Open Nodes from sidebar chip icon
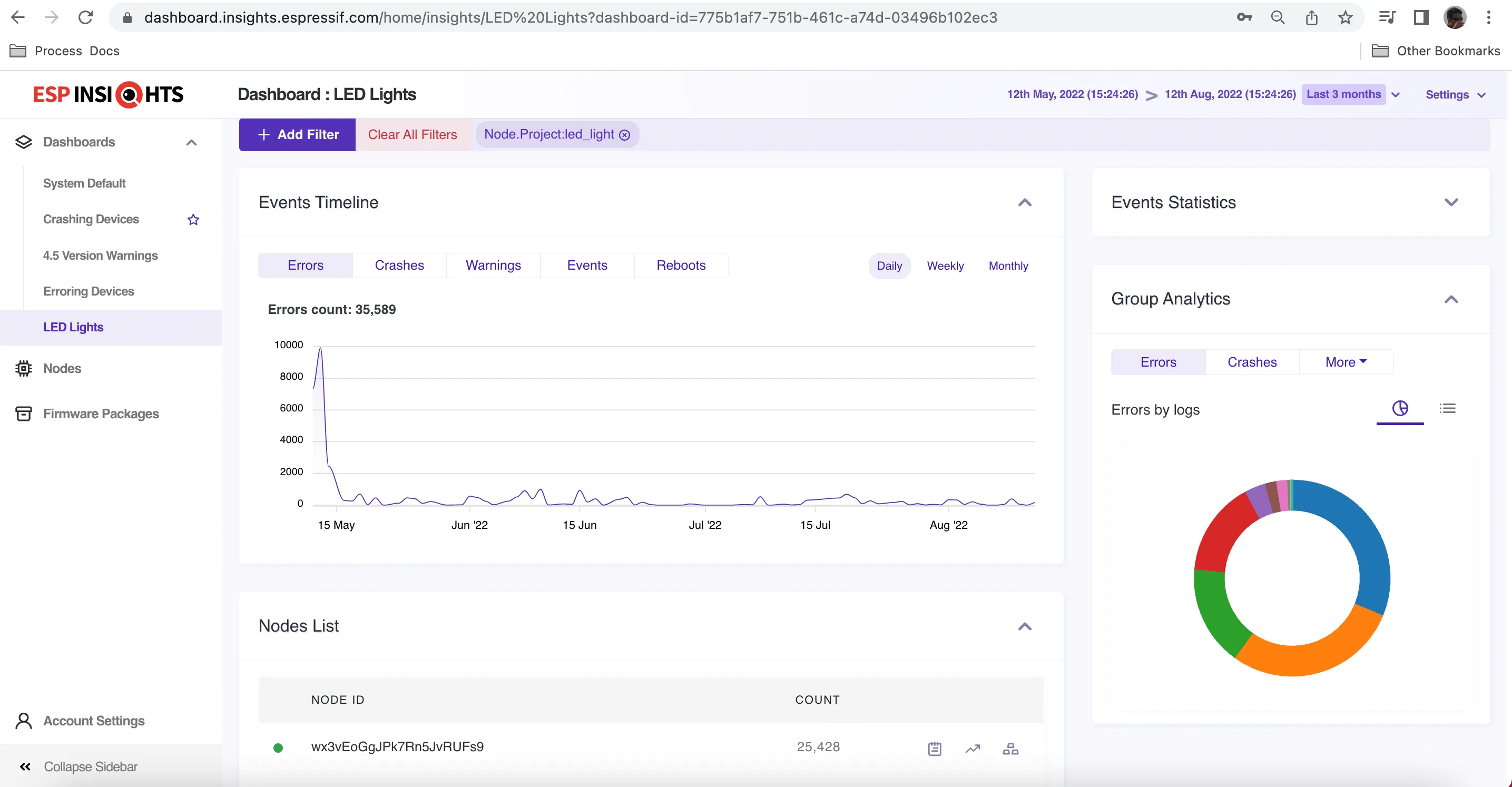1512x787 pixels. tap(24, 369)
